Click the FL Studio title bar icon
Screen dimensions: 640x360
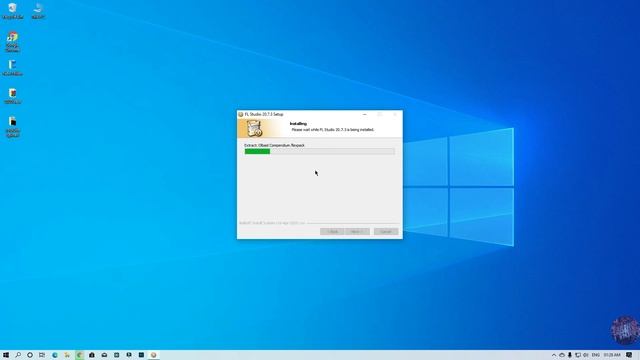point(241,115)
